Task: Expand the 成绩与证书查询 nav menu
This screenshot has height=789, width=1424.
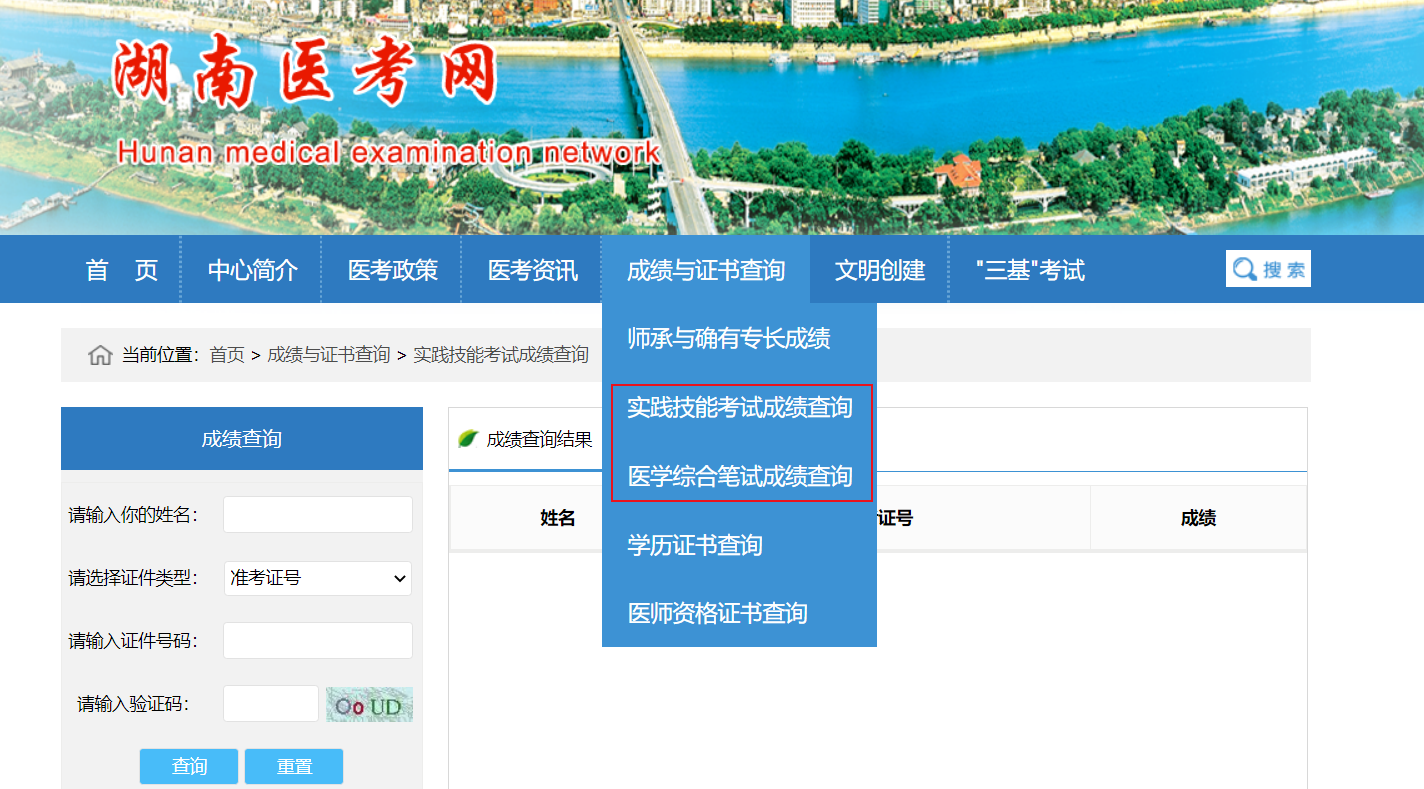Action: coord(705,270)
